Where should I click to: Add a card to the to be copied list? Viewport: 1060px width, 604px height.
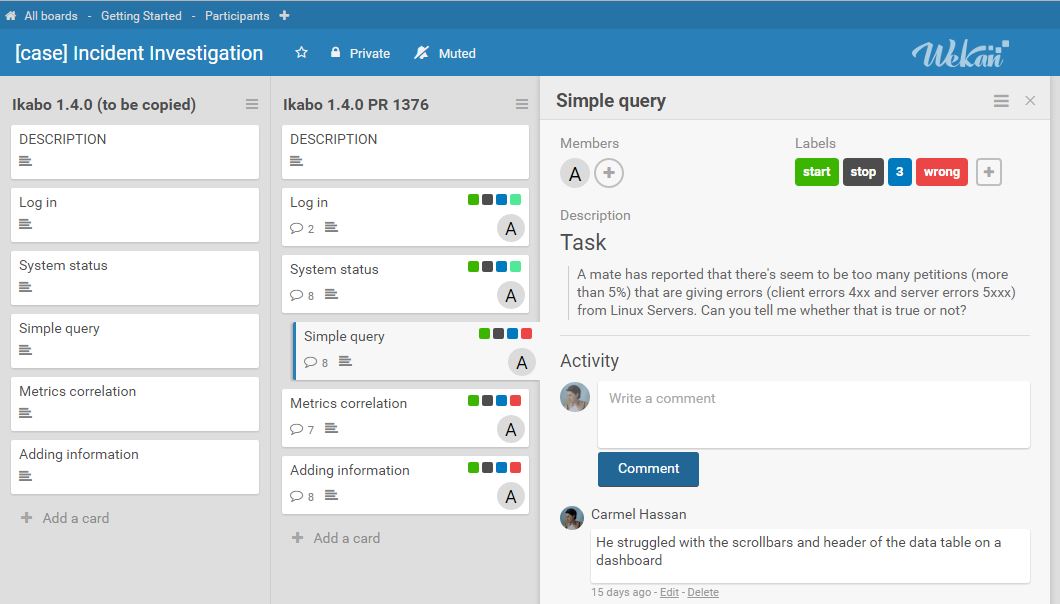click(x=65, y=518)
